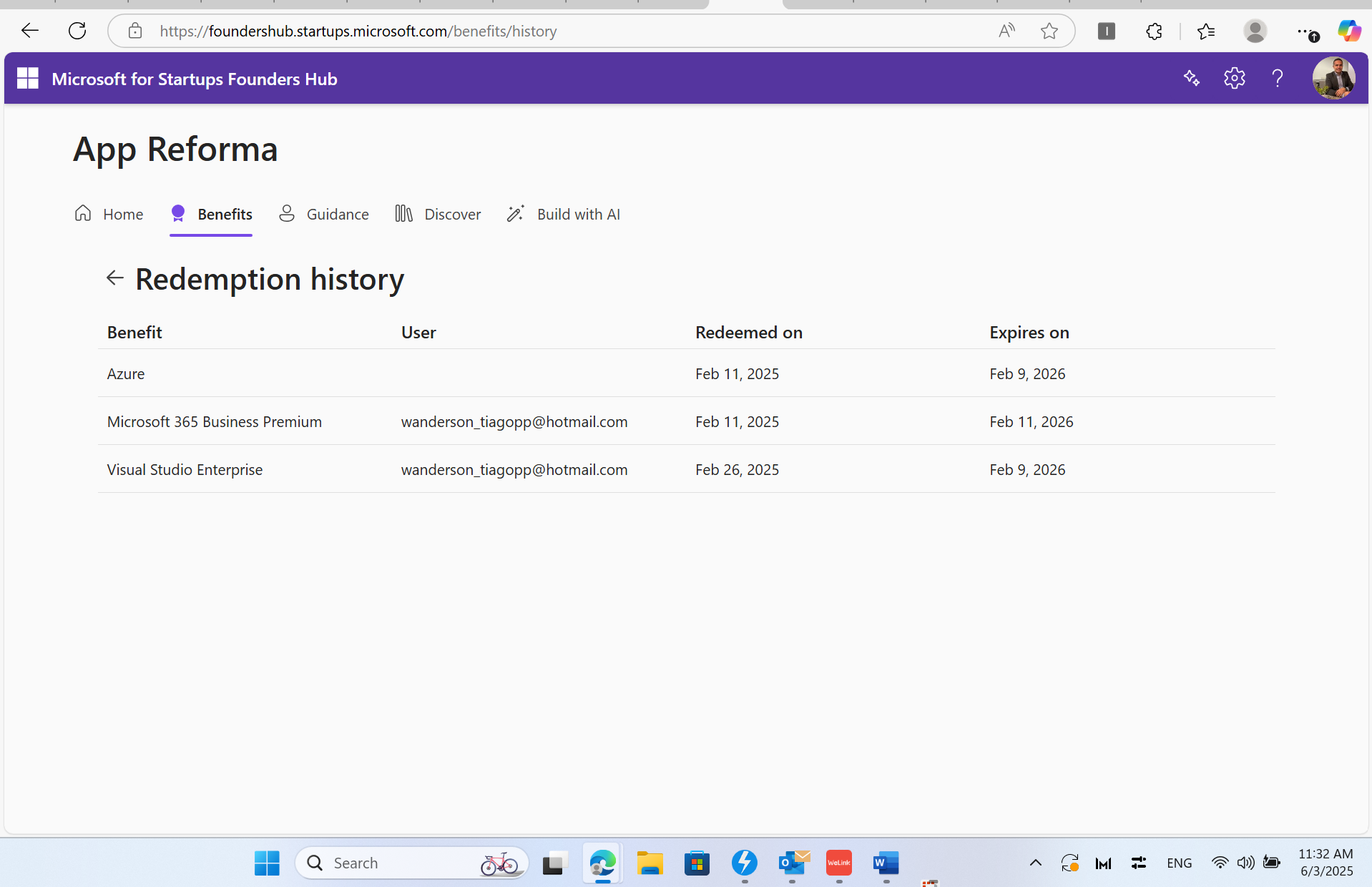This screenshot has height=887, width=1372.
Task: Show hidden system tray icons
Action: coord(1035,863)
